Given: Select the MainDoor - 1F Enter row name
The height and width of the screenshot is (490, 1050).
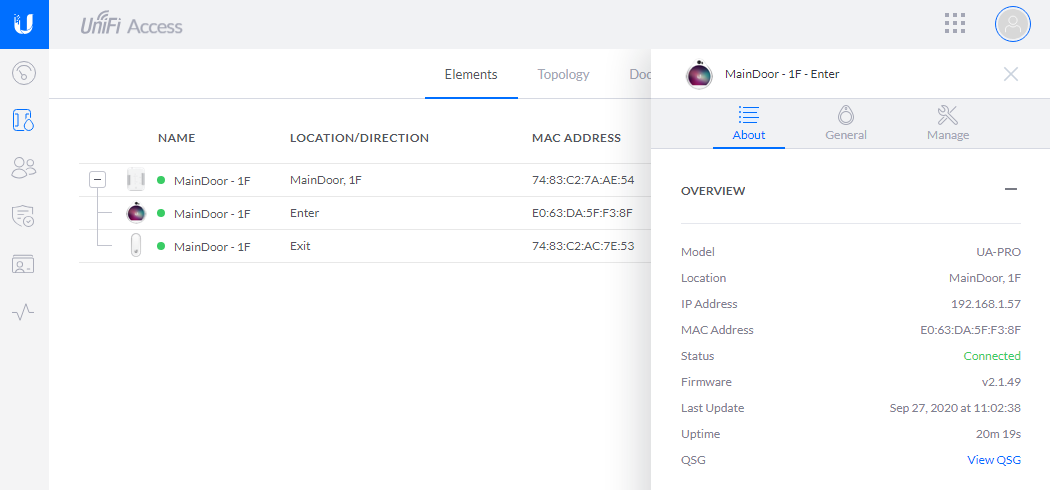Looking at the screenshot, I should point(212,214).
